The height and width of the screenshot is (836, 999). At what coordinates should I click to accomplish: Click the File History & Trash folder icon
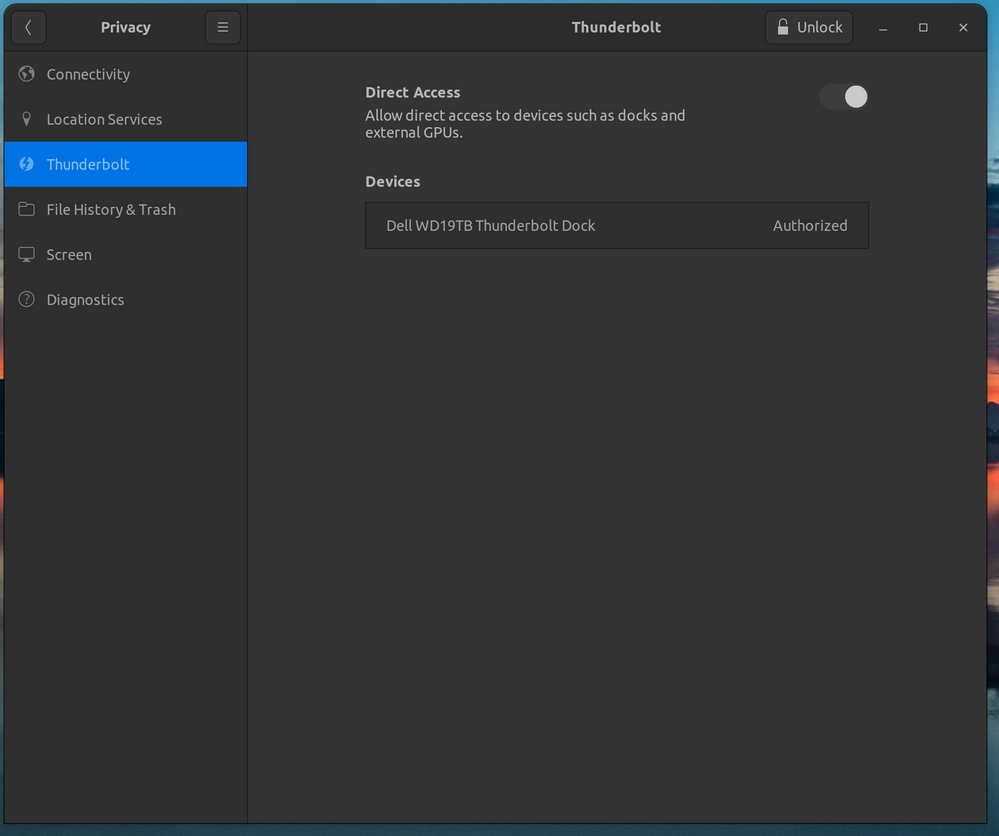(x=26, y=209)
